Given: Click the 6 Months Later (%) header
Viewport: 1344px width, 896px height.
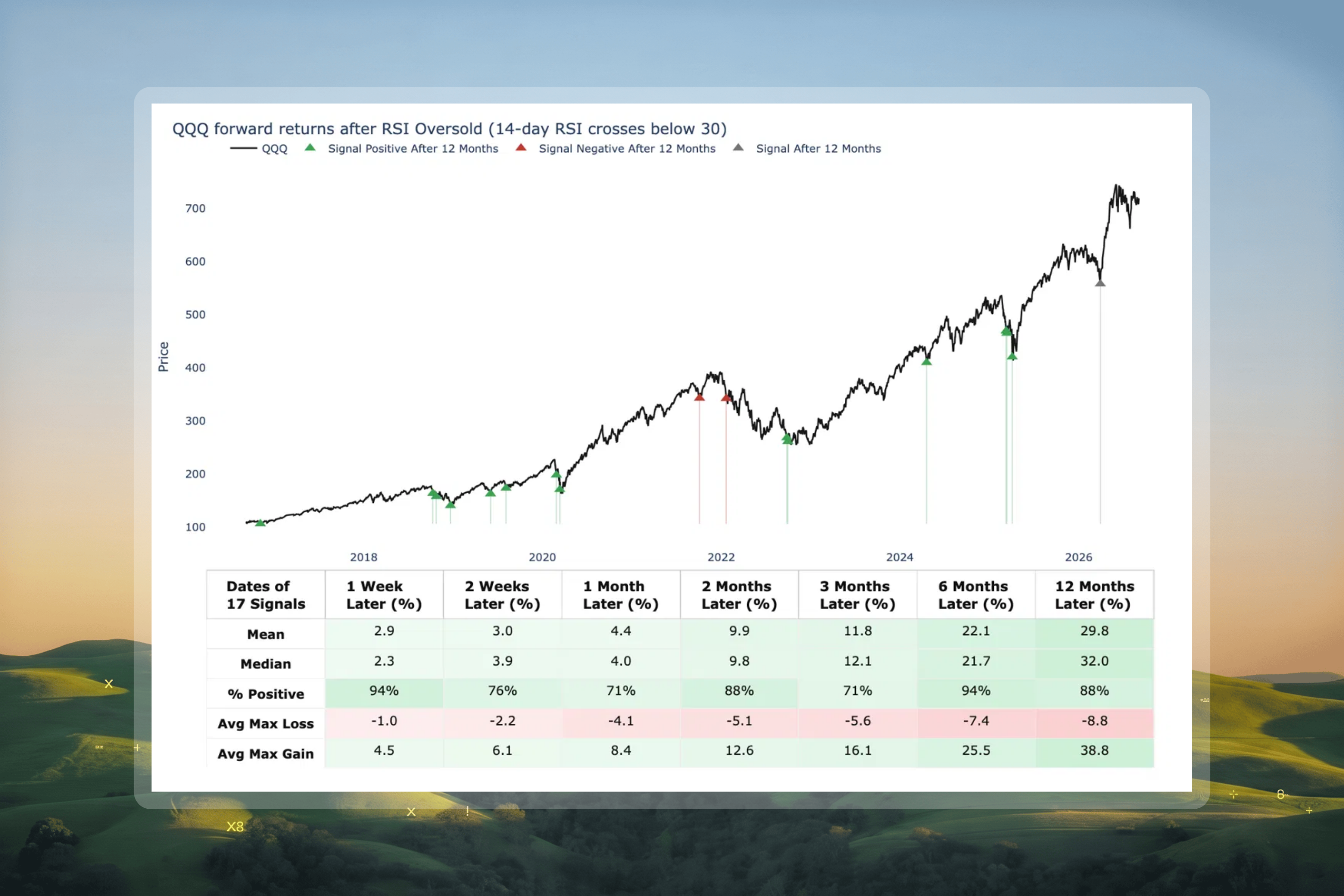Looking at the screenshot, I should pos(976,595).
